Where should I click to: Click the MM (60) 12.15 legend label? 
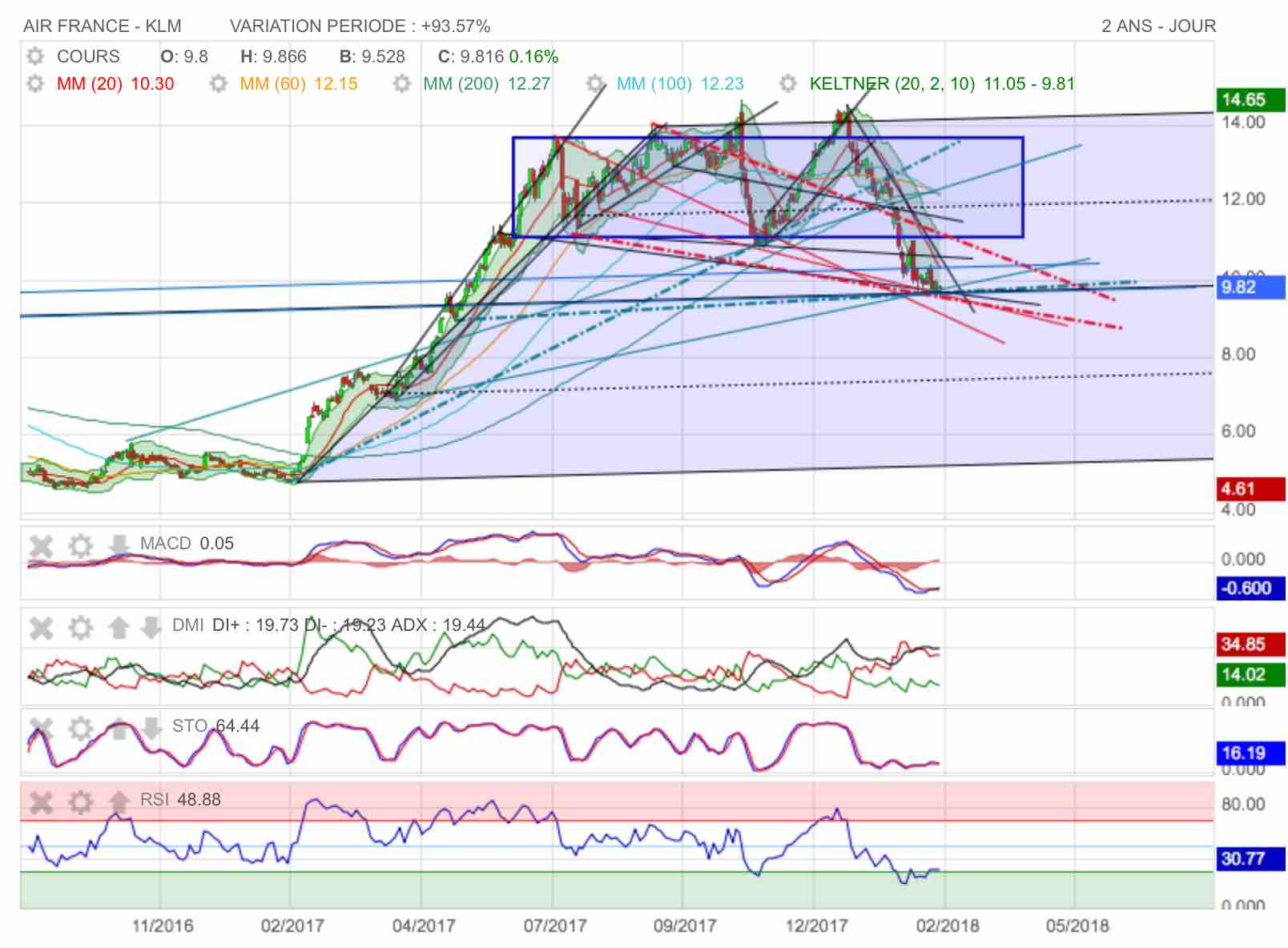pyautogui.click(x=299, y=84)
